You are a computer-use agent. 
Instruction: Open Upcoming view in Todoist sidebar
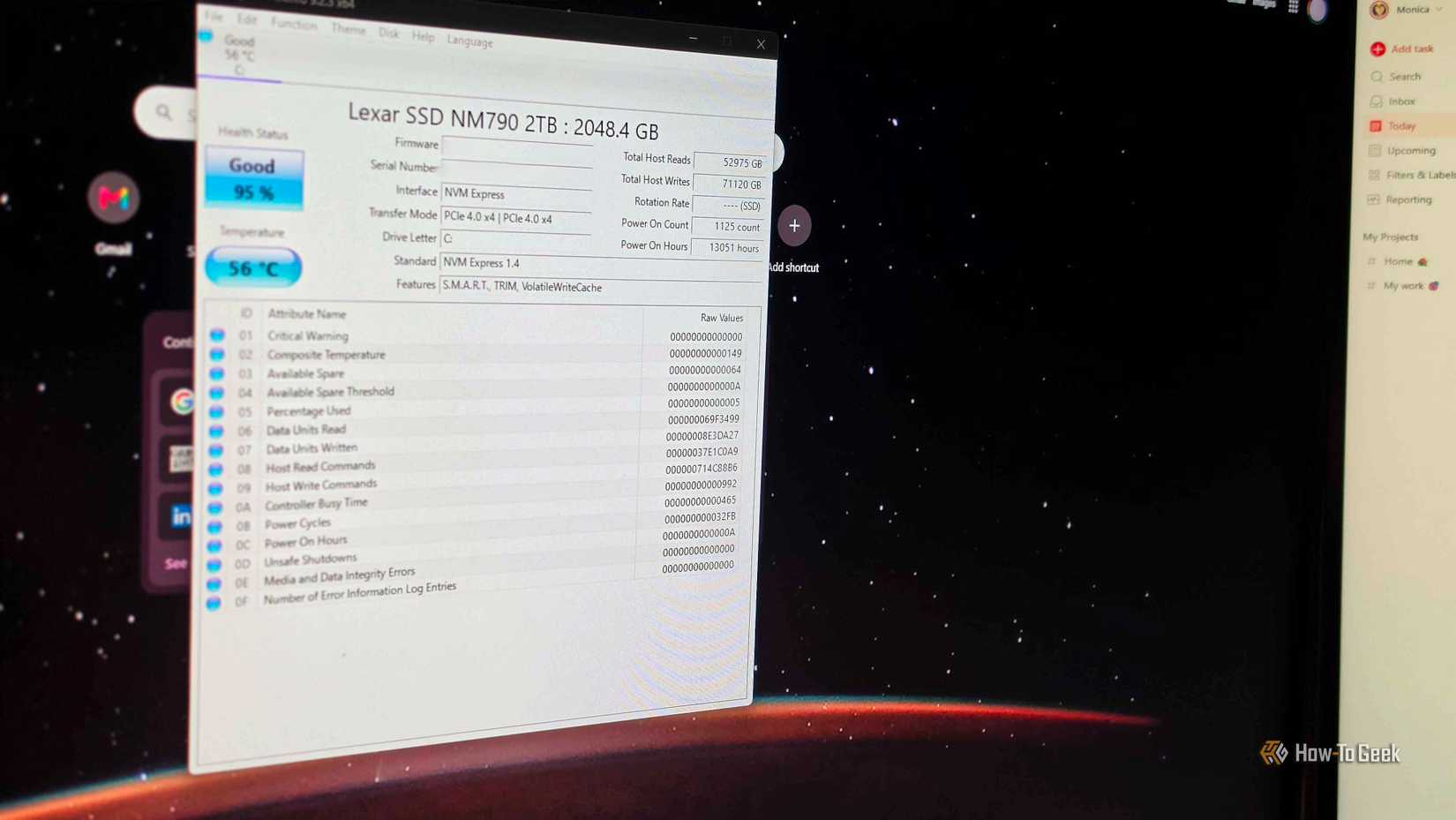click(x=1402, y=151)
